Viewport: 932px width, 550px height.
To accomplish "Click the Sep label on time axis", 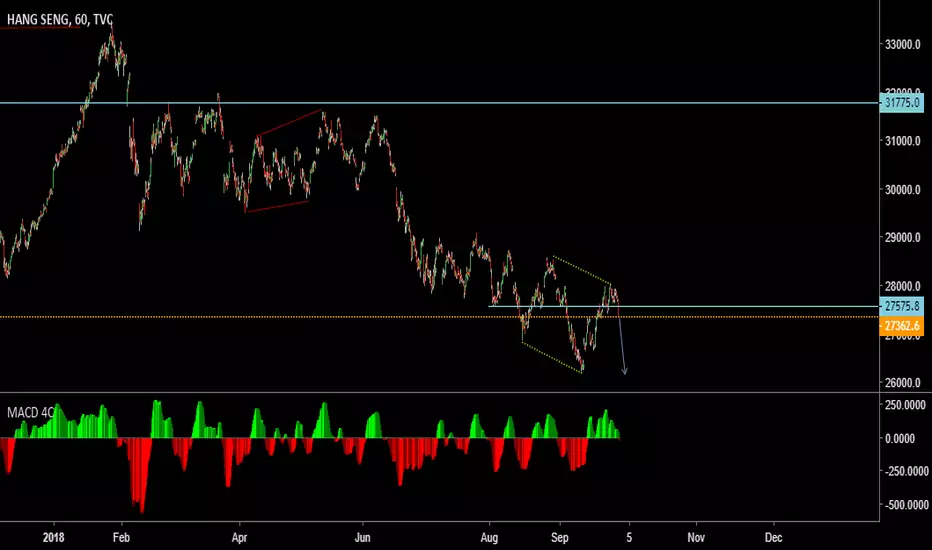I will point(559,538).
